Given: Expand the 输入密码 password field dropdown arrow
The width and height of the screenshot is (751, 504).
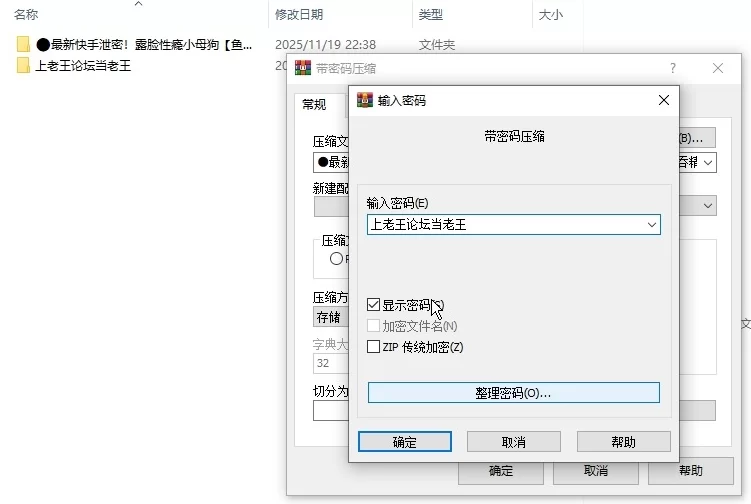Looking at the screenshot, I should (x=652, y=225).
